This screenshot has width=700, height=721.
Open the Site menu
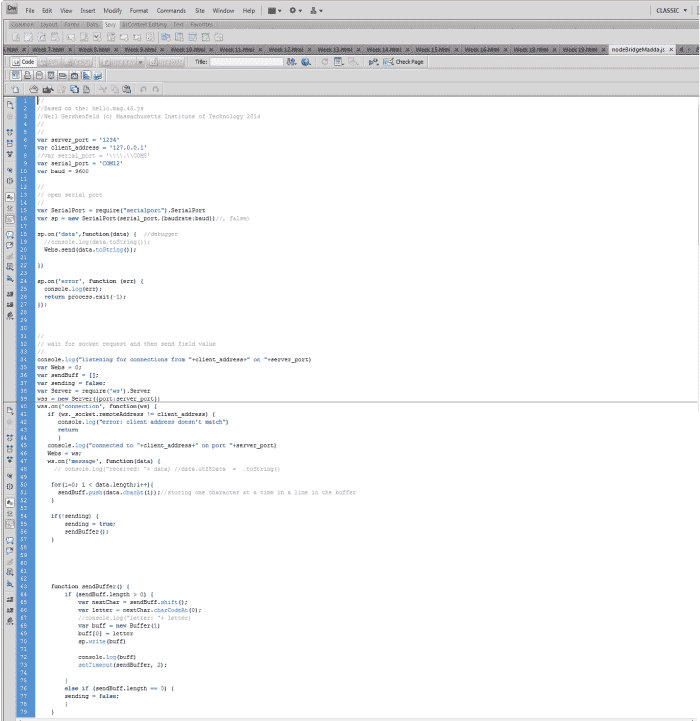point(200,11)
